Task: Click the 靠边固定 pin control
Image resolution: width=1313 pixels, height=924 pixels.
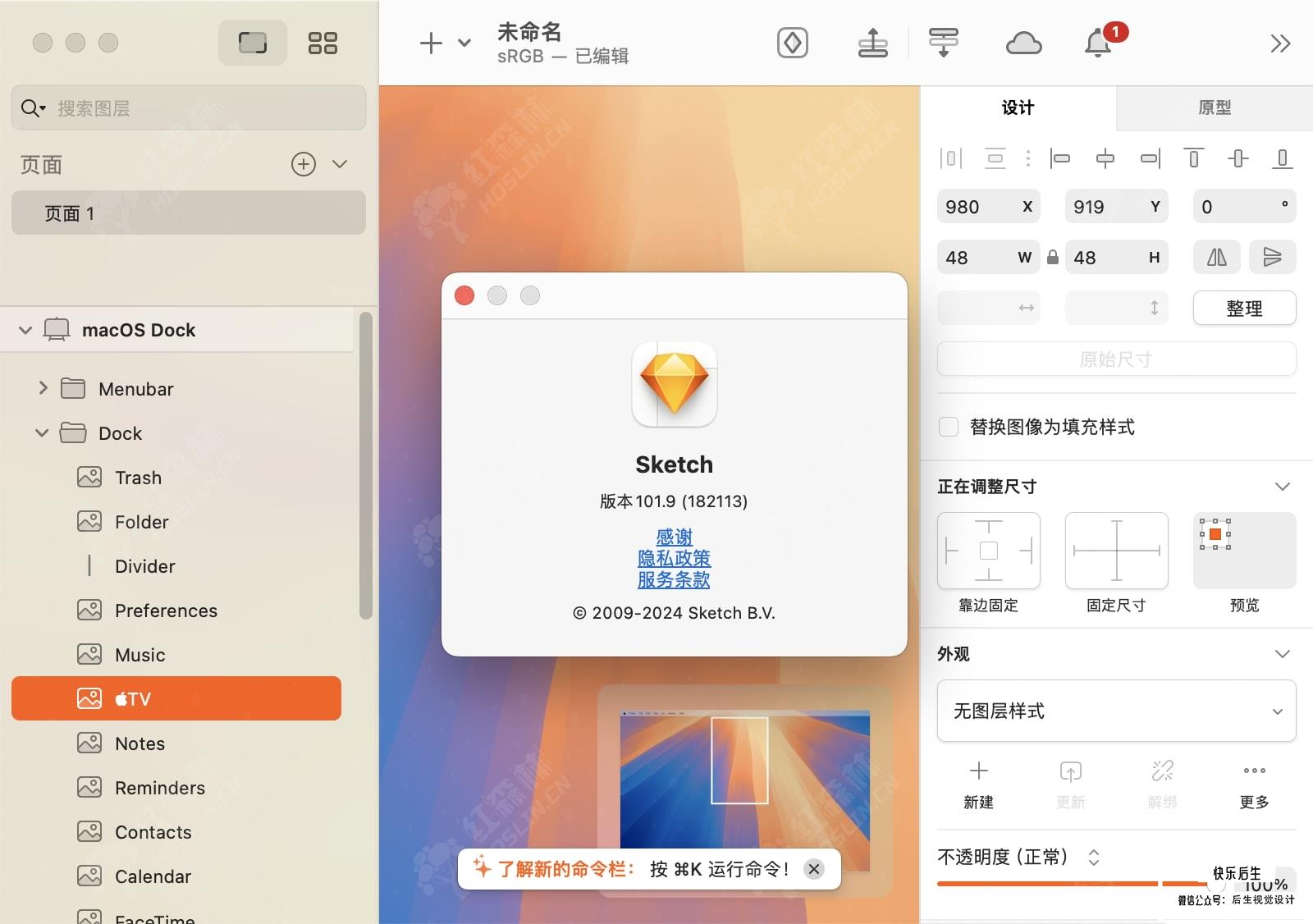Action: [x=988, y=551]
